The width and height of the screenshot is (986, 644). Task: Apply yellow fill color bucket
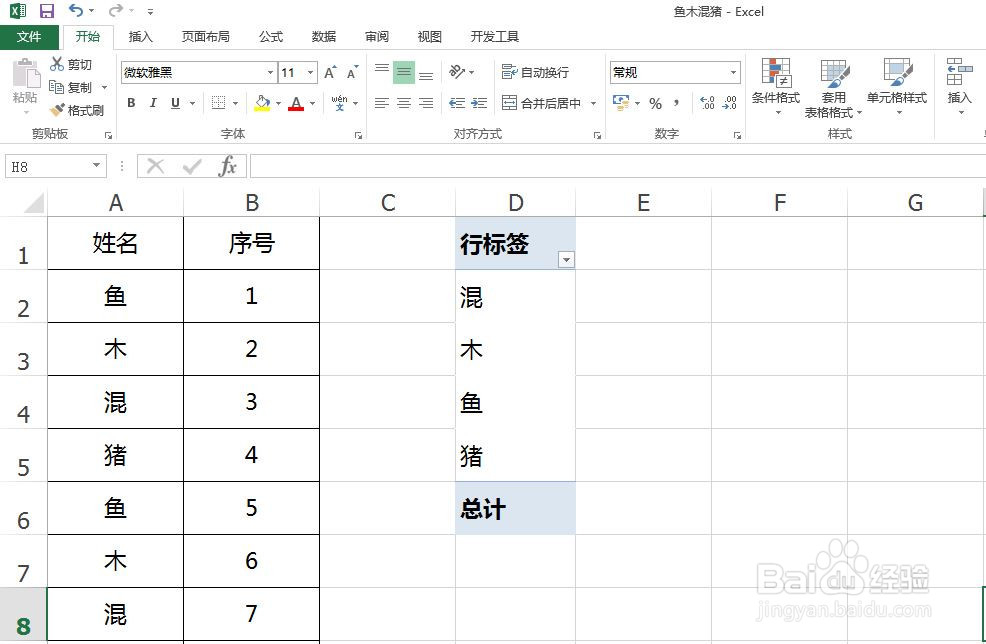pos(262,103)
